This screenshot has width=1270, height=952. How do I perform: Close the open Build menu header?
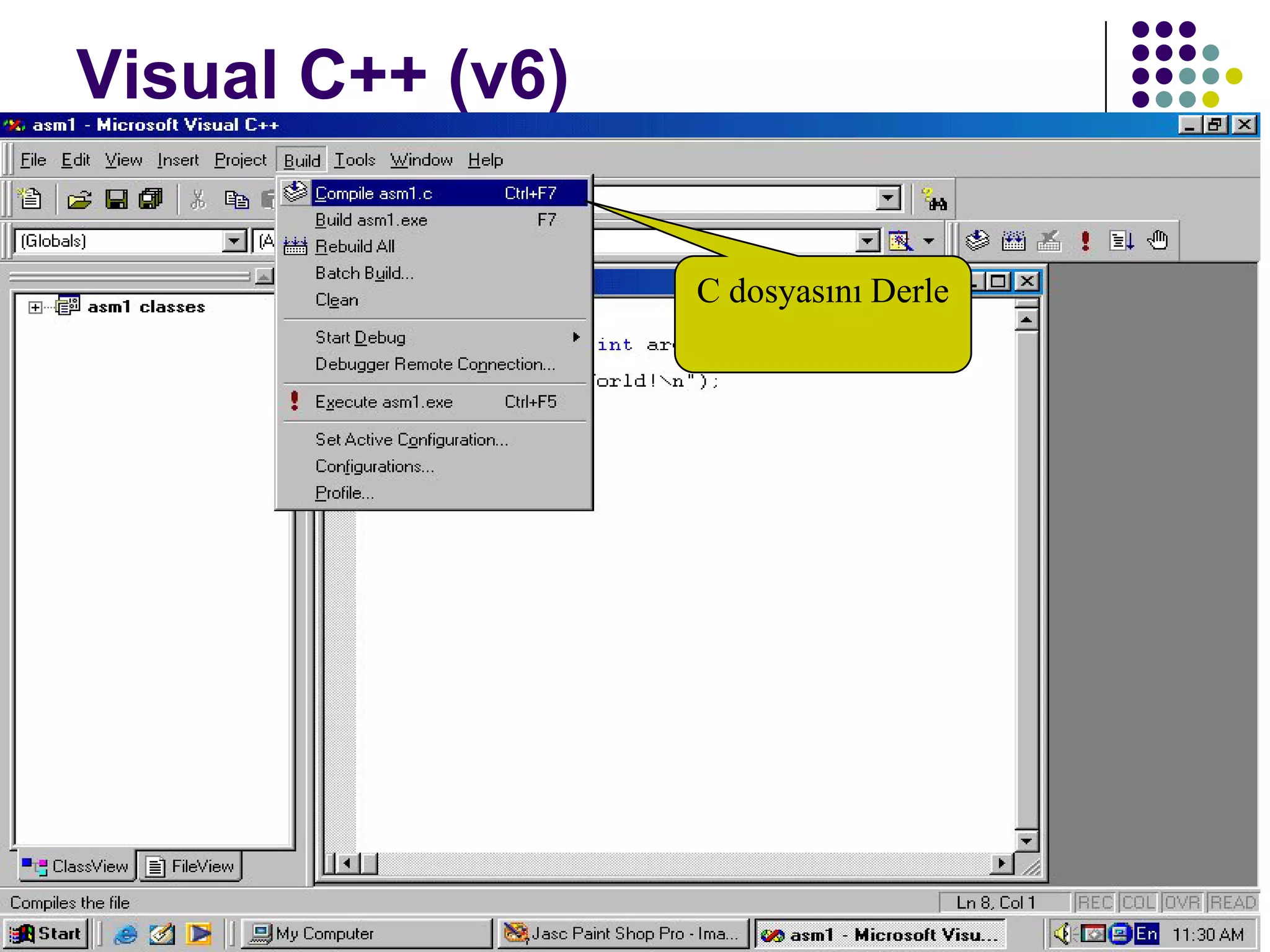302,161
